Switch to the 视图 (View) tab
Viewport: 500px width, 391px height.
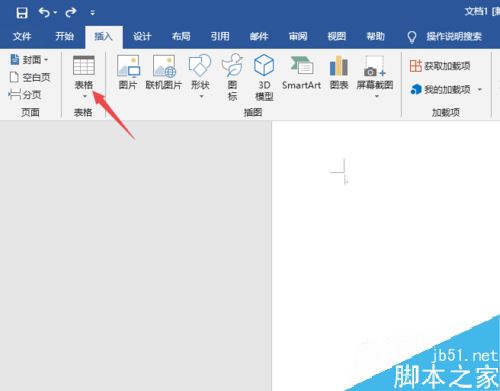[337, 36]
